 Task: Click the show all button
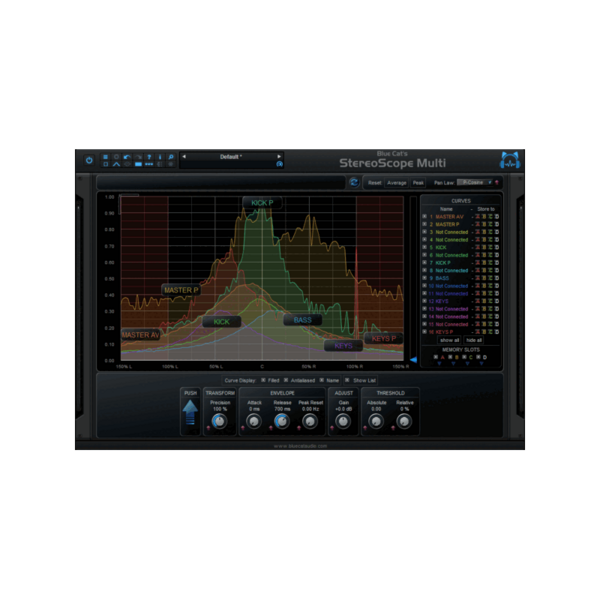[x=449, y=340]
